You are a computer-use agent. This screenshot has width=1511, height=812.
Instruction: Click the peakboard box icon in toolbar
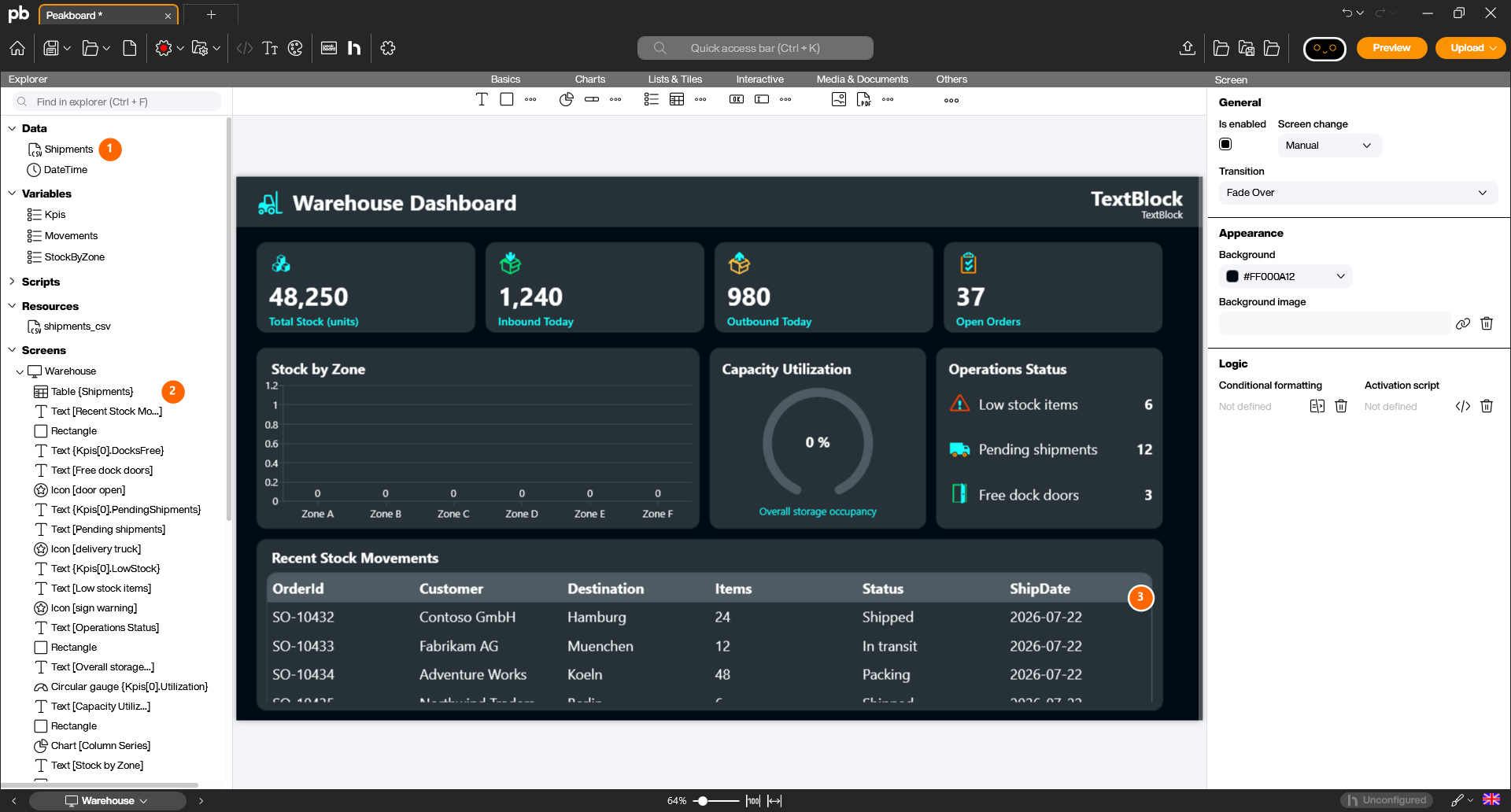tap(329, 48)
